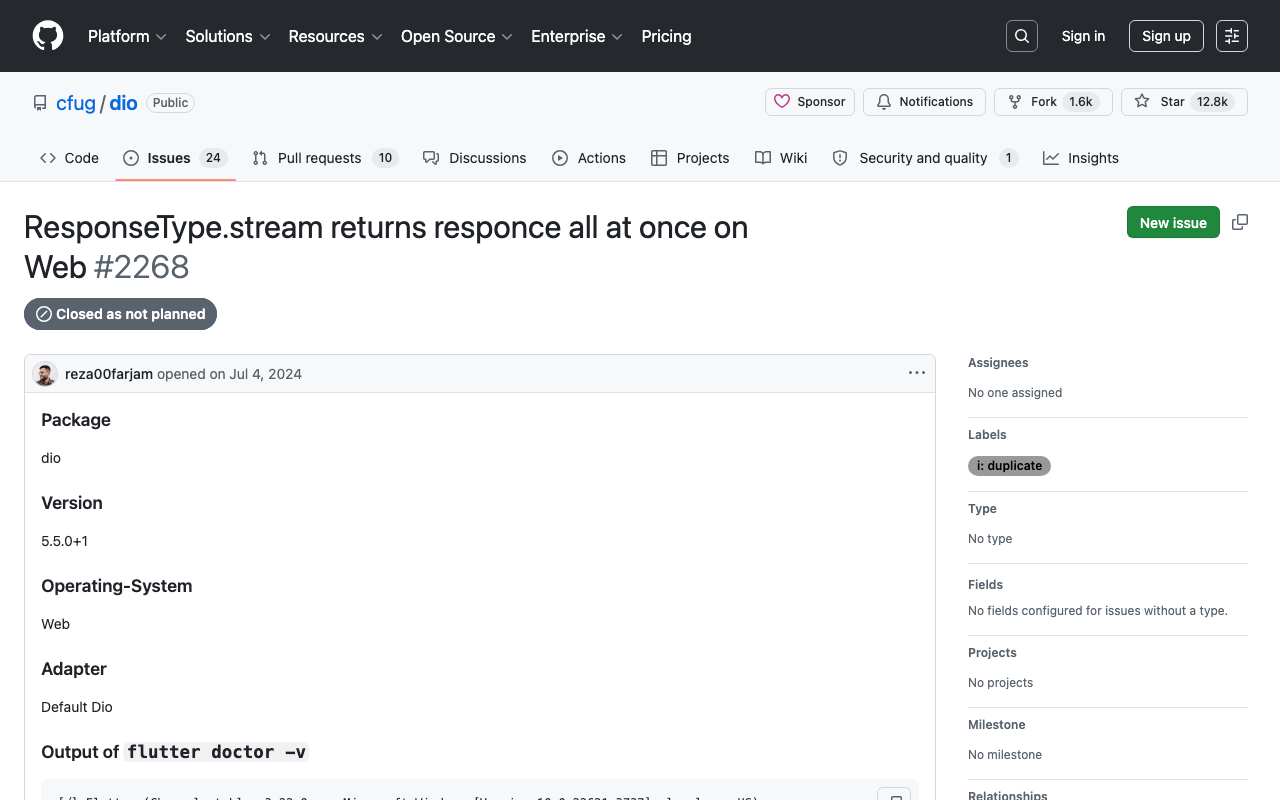Viewport: 1280px width, 800px height.
Task: Open the Pull requests tab
Action: click(x=325, y=158)
